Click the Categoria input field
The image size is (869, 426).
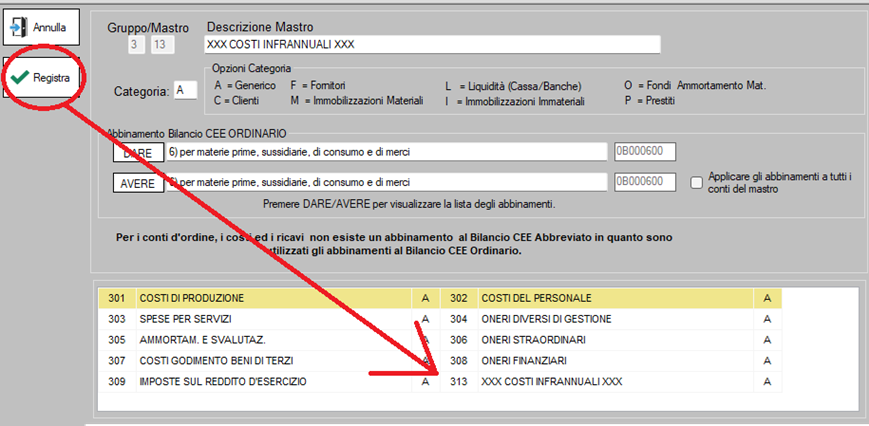tap(185, 91)
